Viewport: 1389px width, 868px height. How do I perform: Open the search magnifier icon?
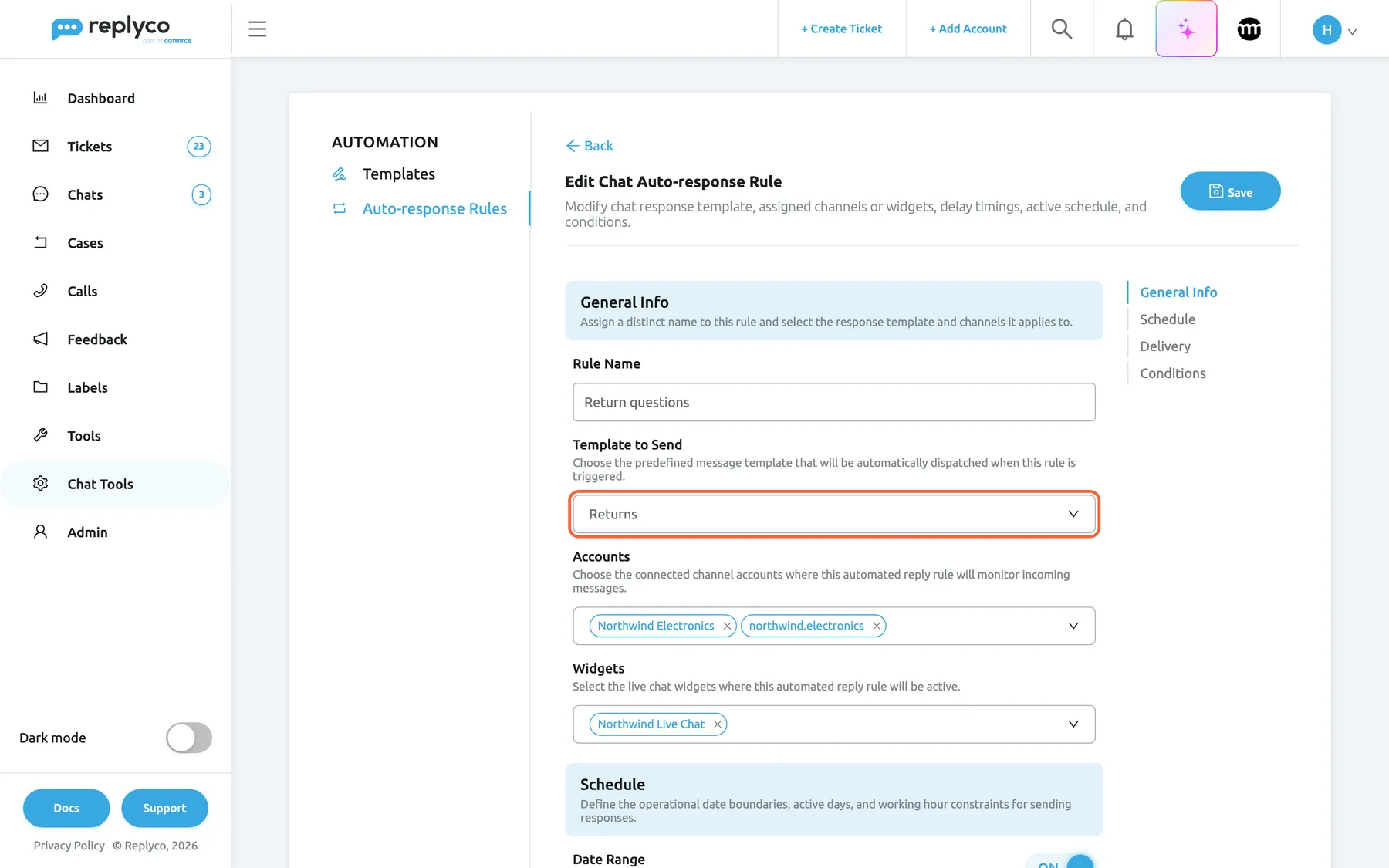(1062, 29)
